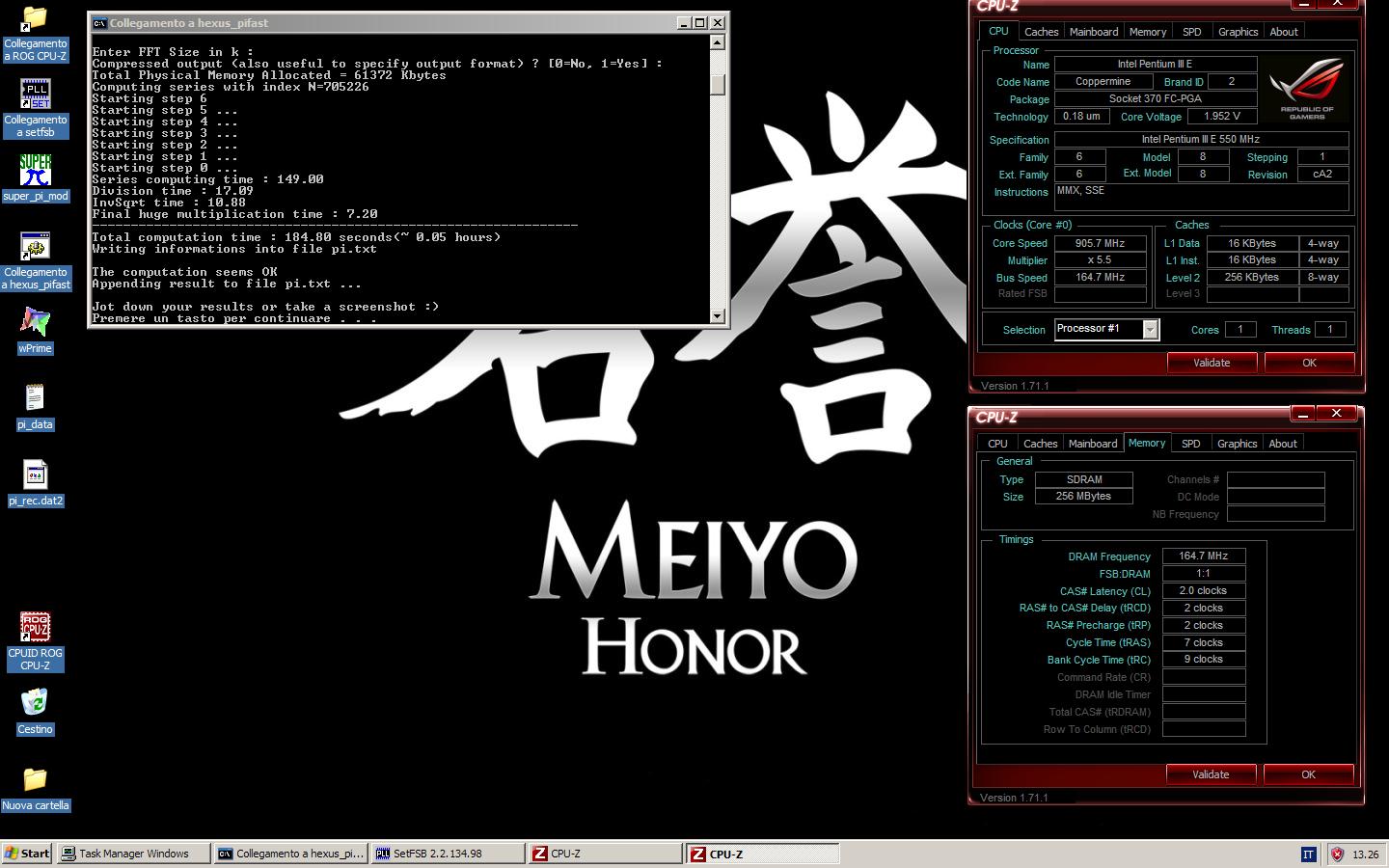Click the Revision cA2 field

pyautogui.click(x=1322, y=174)
